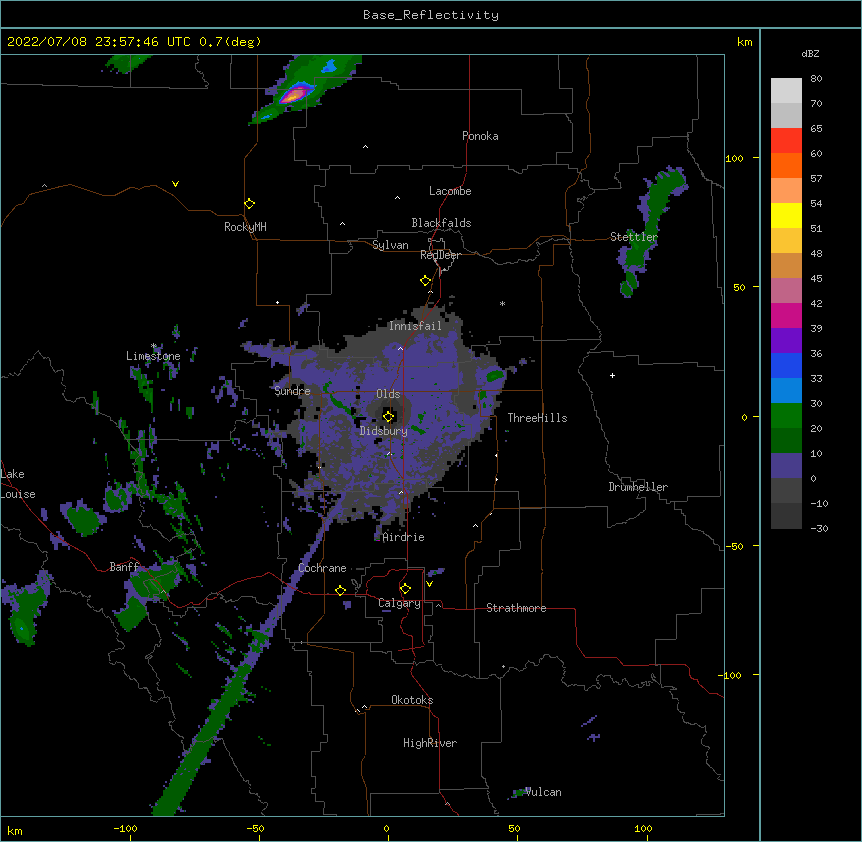Pick the yellow diamond marker below Cochrane label
This screenshot has width=862, height=842.
point(340,590)
